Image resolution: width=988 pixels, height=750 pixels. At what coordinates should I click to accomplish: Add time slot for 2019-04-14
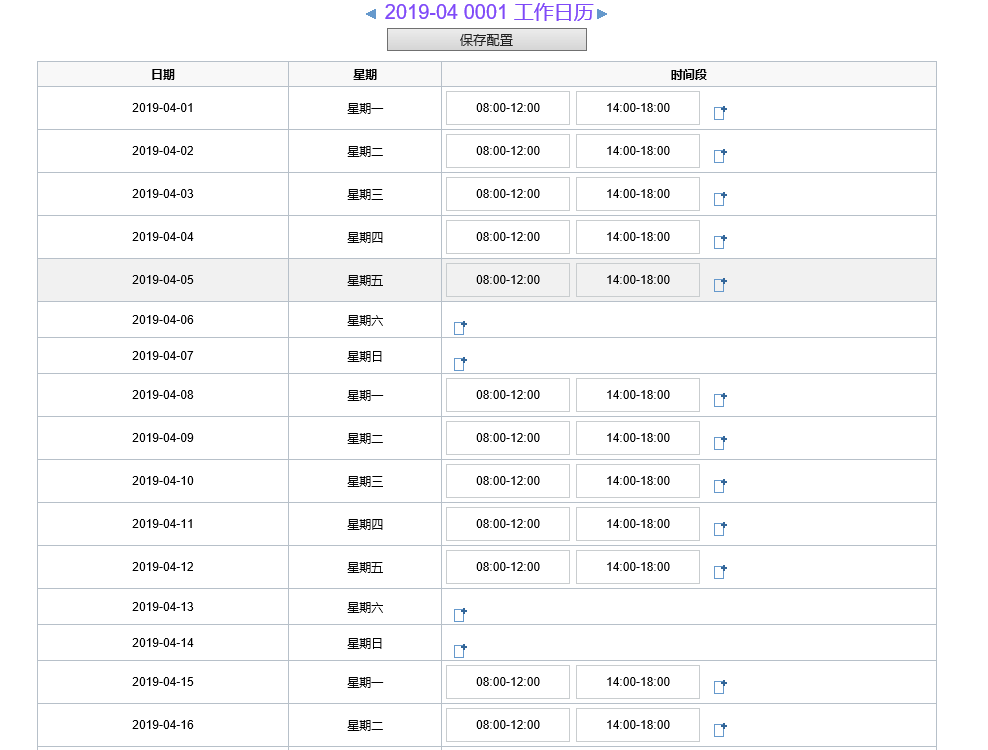coord(460,650)
